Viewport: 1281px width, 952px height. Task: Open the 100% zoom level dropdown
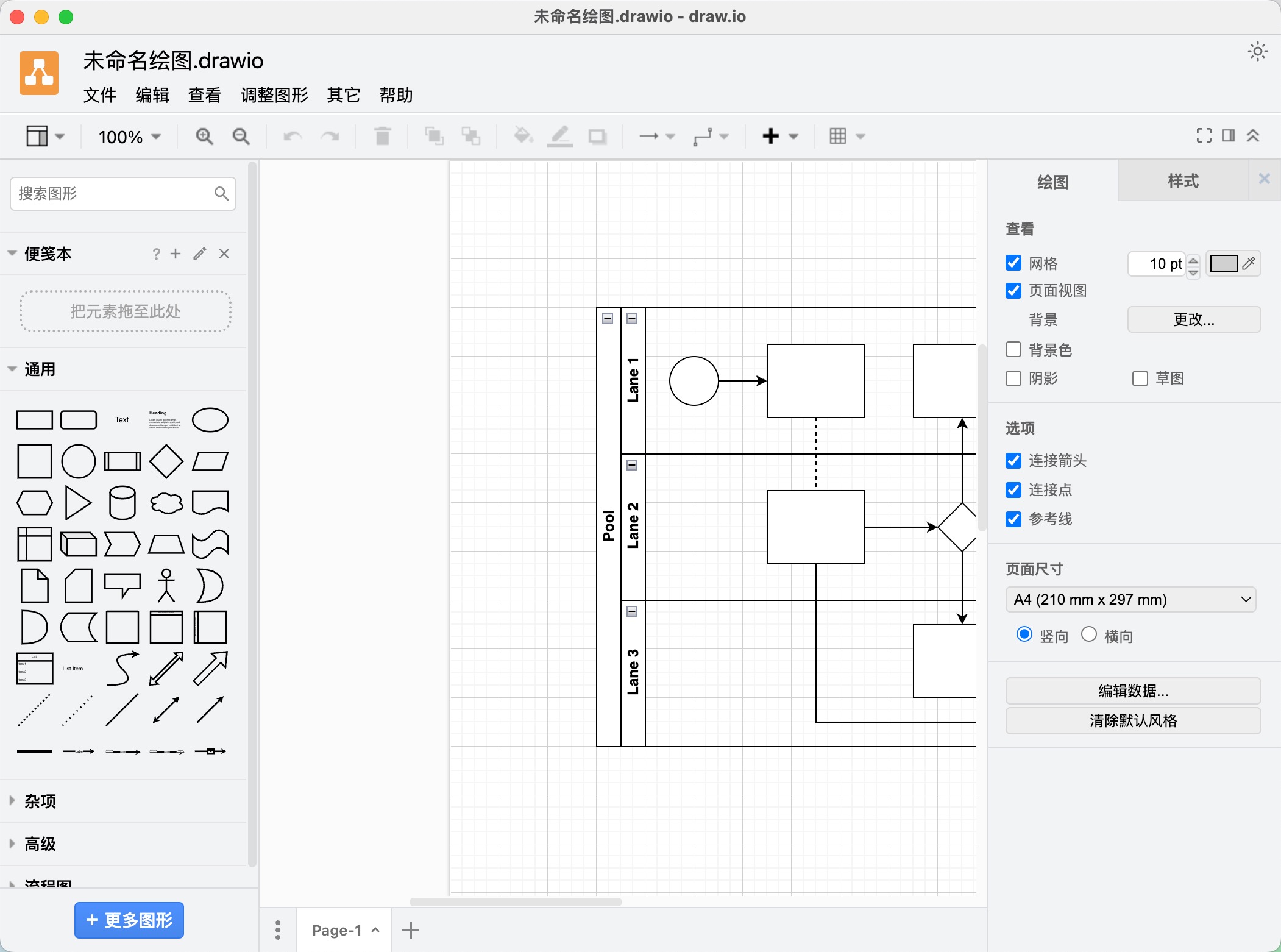129,137
